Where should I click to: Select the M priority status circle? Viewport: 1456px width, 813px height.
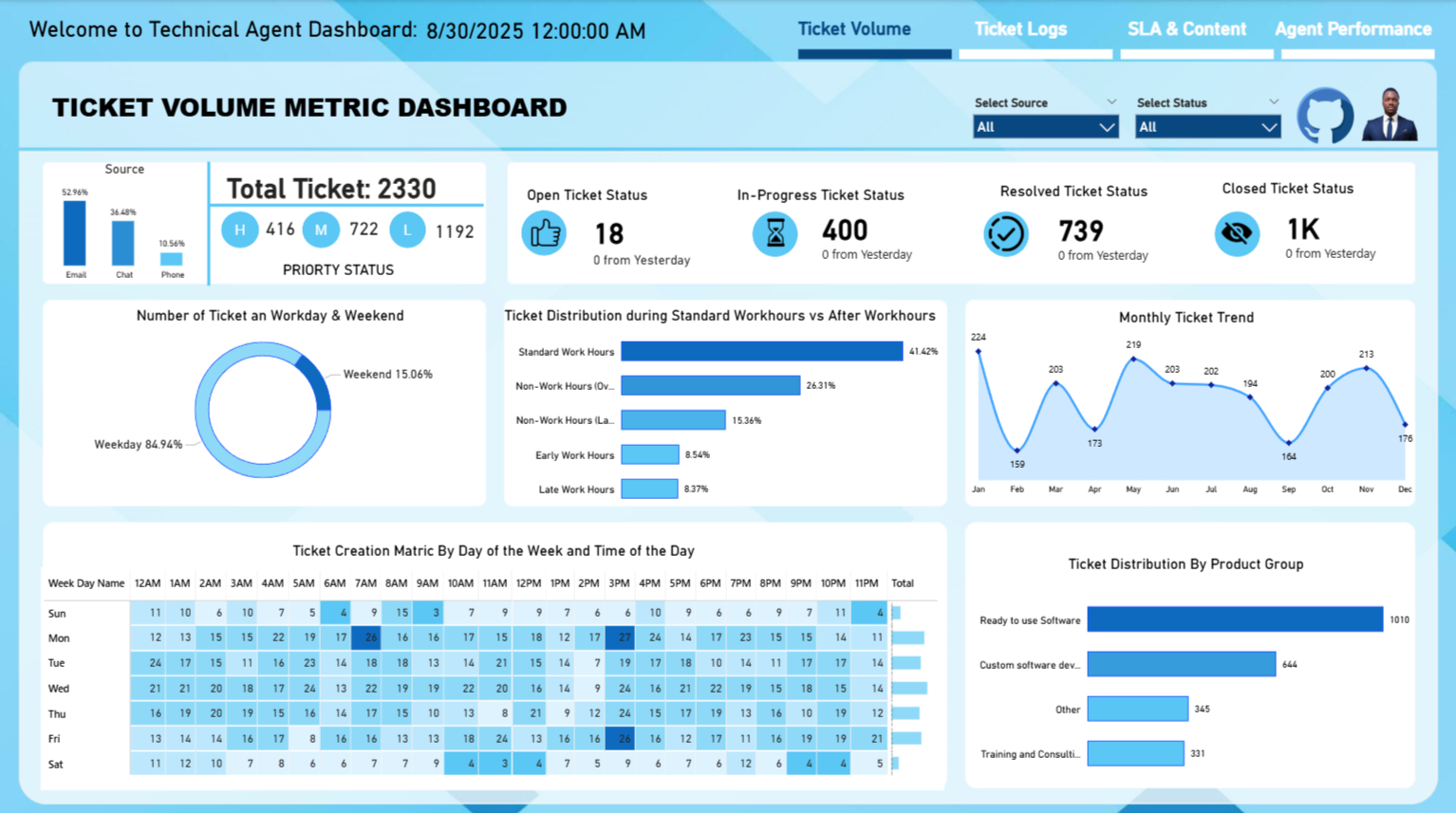pos(322,229)
